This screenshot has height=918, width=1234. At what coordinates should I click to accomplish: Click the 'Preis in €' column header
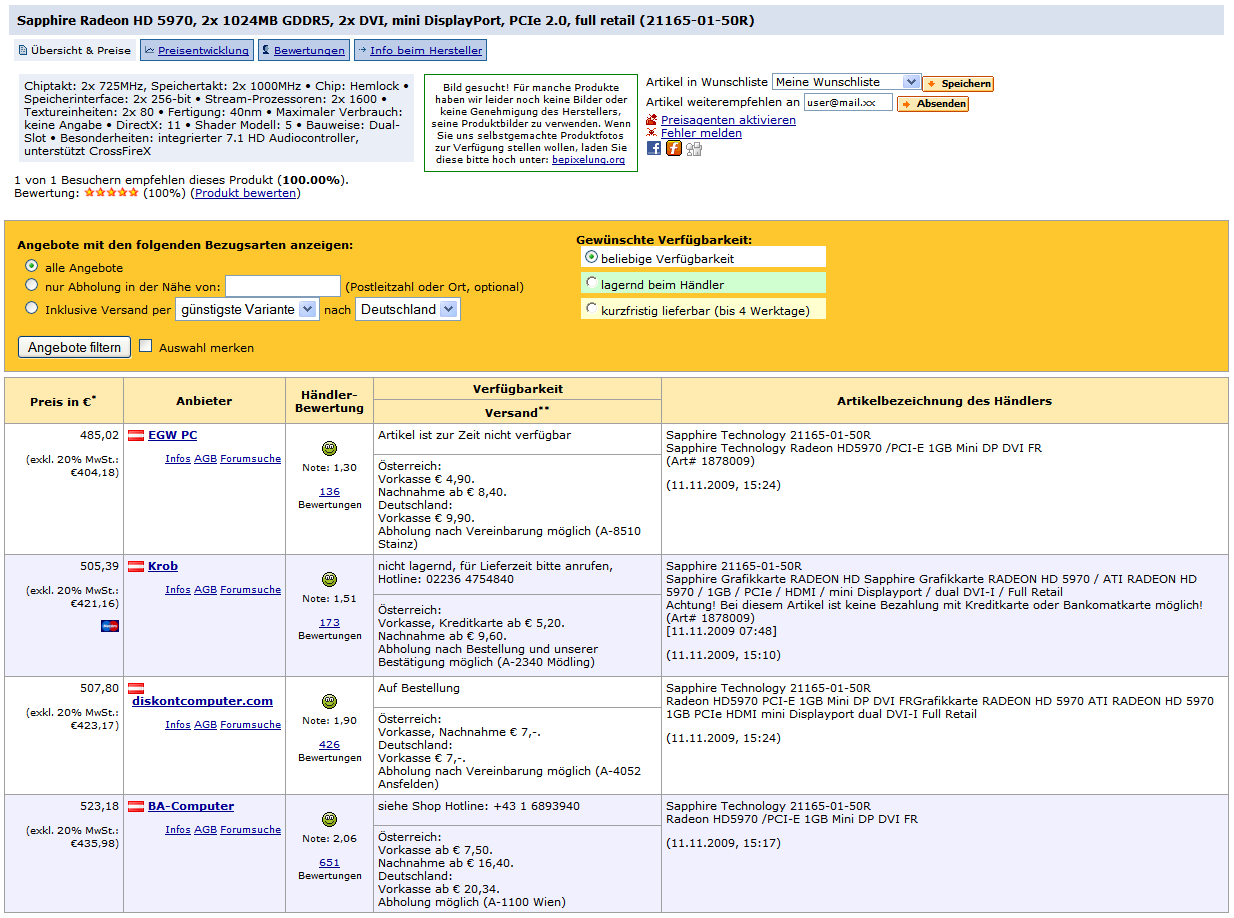coord(63,401)
